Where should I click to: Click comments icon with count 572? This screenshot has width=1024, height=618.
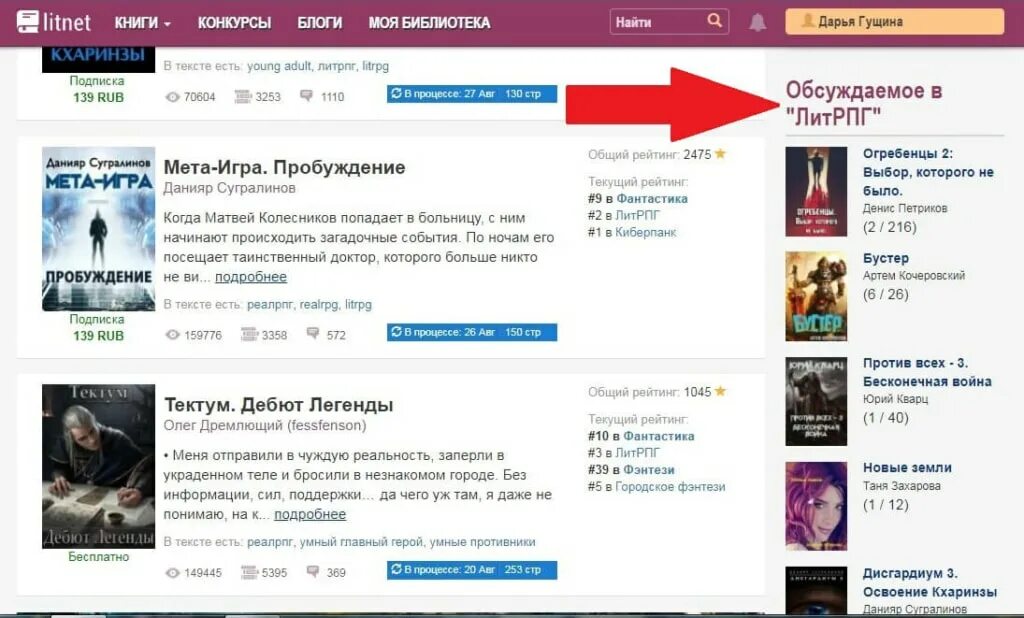click(x=313, y=334)
